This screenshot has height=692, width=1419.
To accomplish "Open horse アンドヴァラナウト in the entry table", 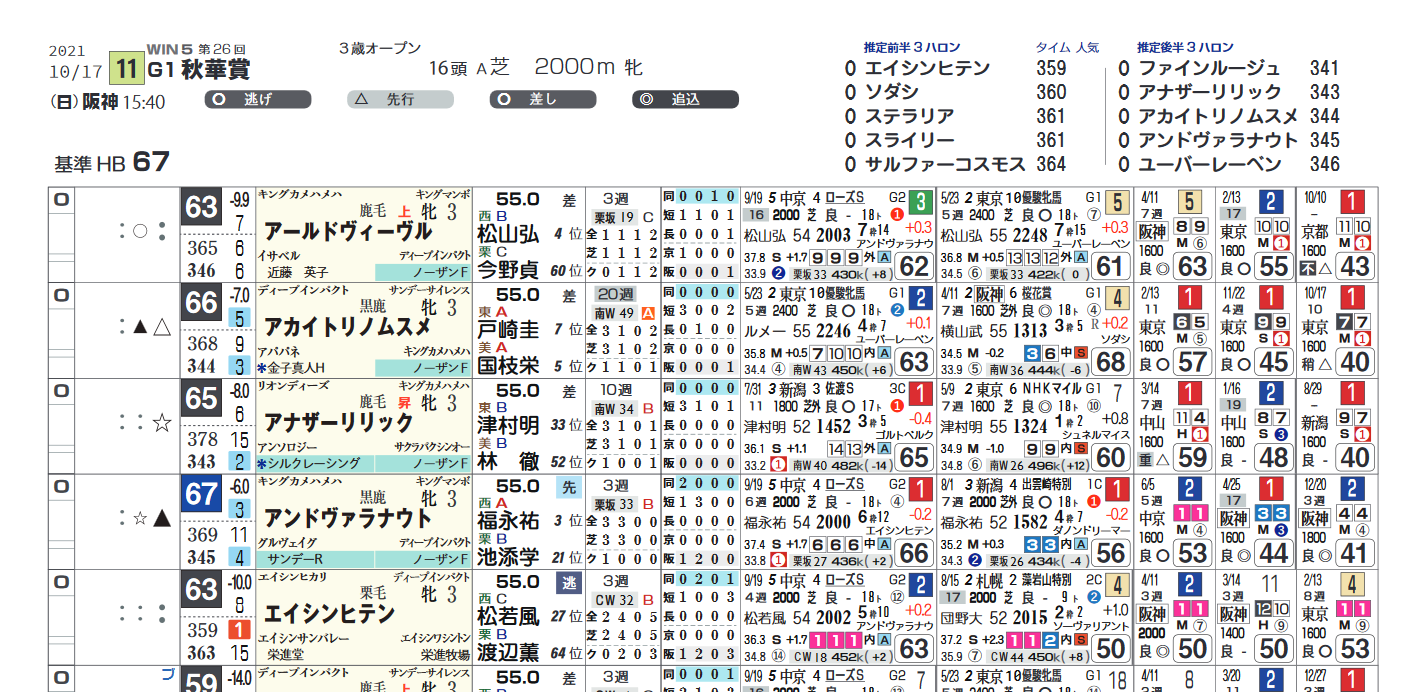I will point(348,518).
